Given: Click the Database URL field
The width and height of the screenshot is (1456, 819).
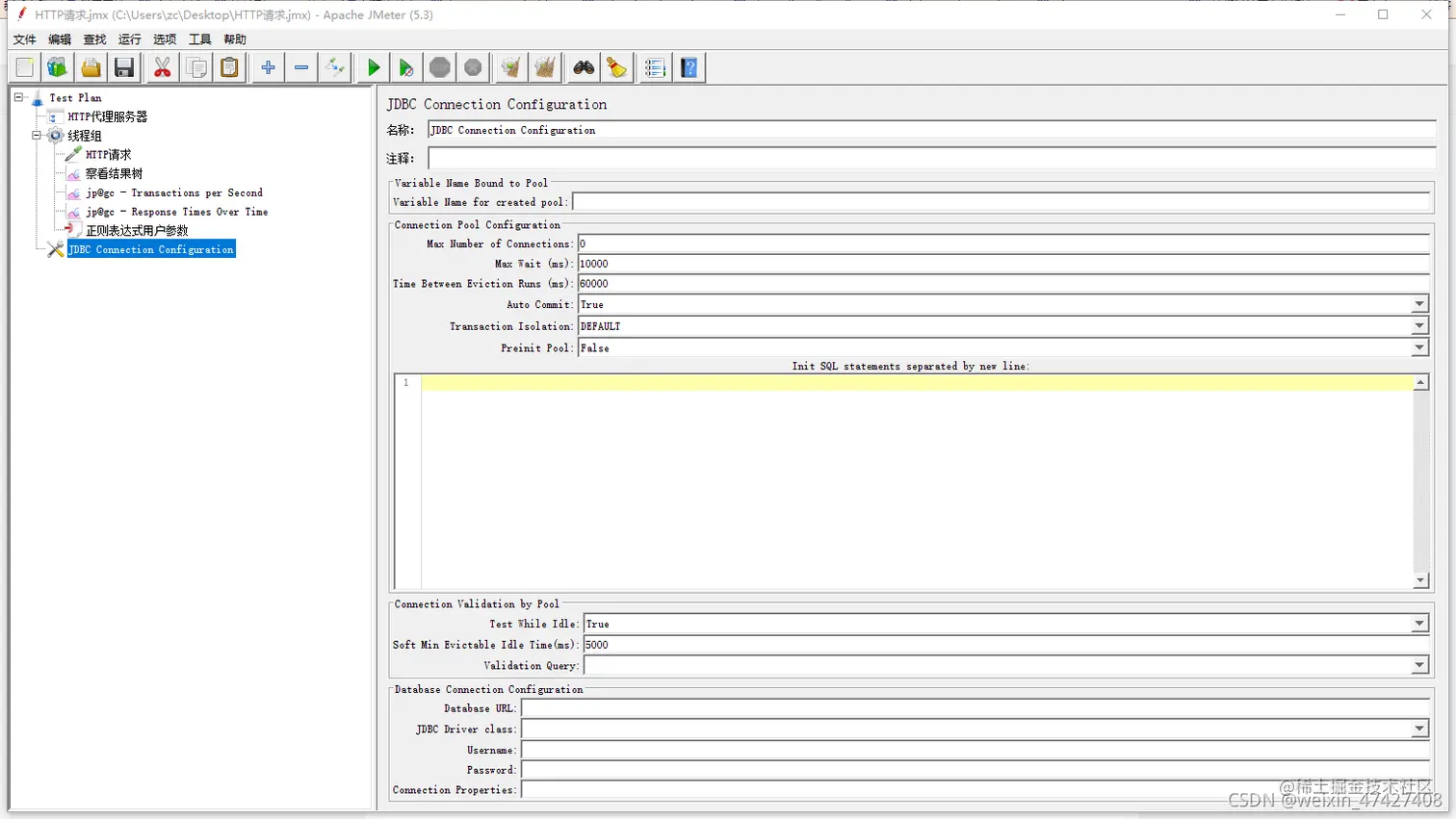Looking at the screenshot, I should click(x=975, y=708).
